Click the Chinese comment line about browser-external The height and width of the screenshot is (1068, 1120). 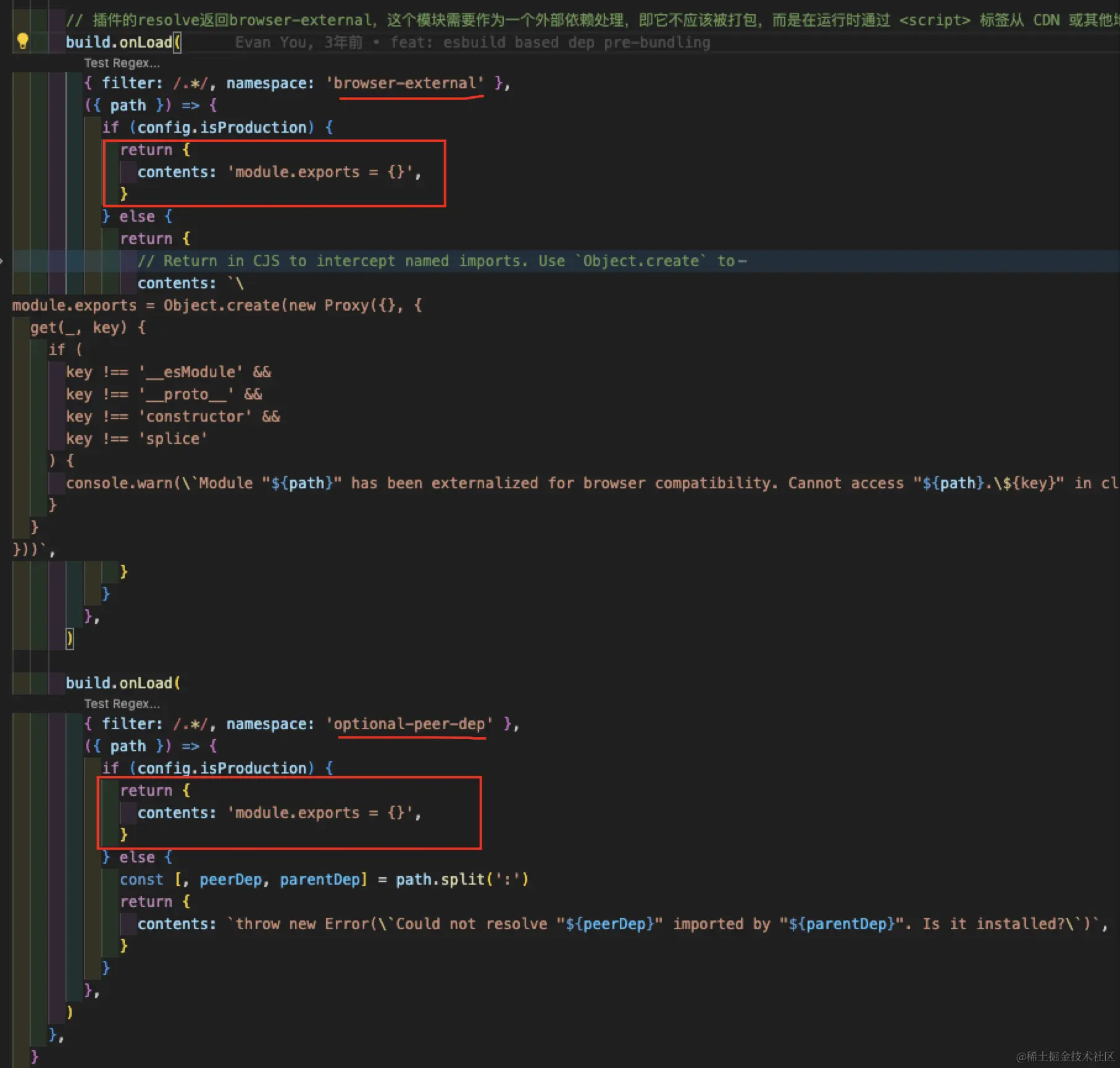coord(593,20)
